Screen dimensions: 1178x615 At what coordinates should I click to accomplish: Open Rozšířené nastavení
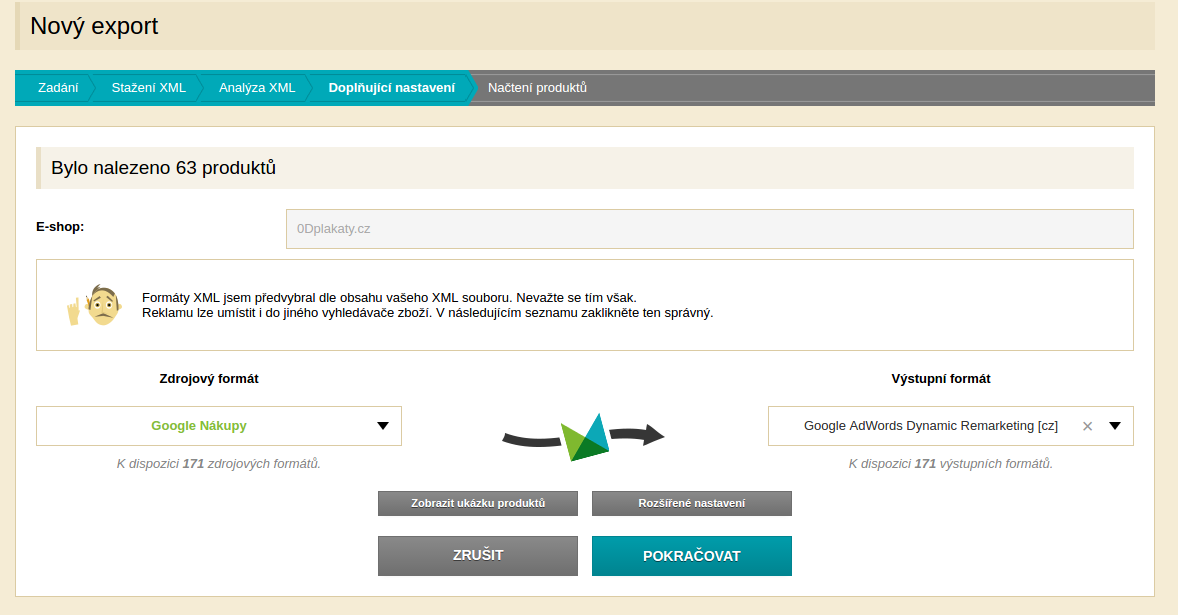[x=691, y=503]
